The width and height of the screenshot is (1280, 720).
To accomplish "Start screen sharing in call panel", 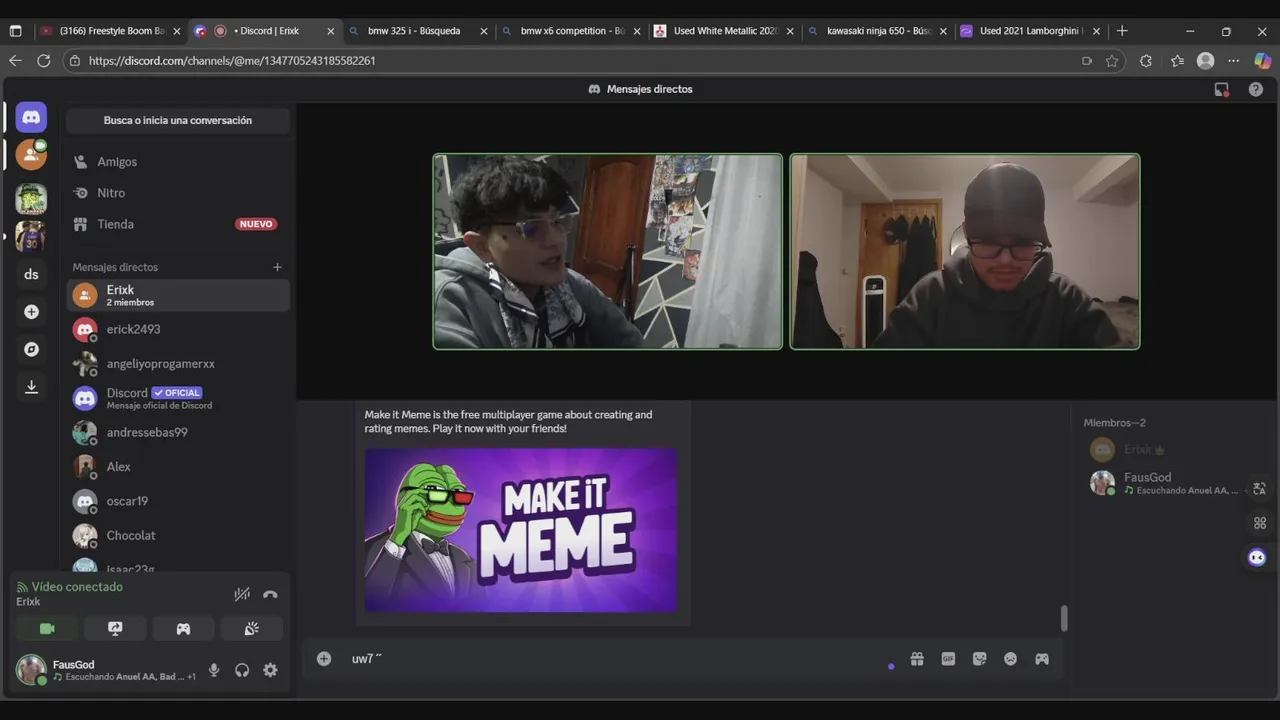I will (x=115, y=629).
